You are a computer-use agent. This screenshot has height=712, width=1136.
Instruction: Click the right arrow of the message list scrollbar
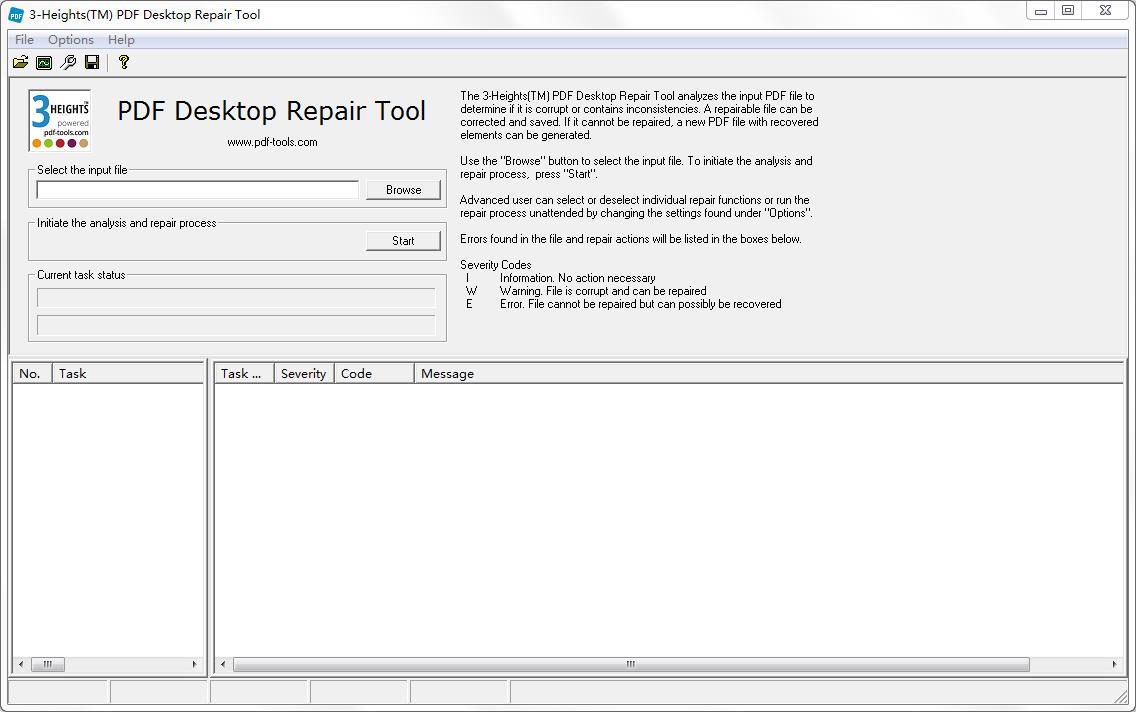(x=1114, y=664)
